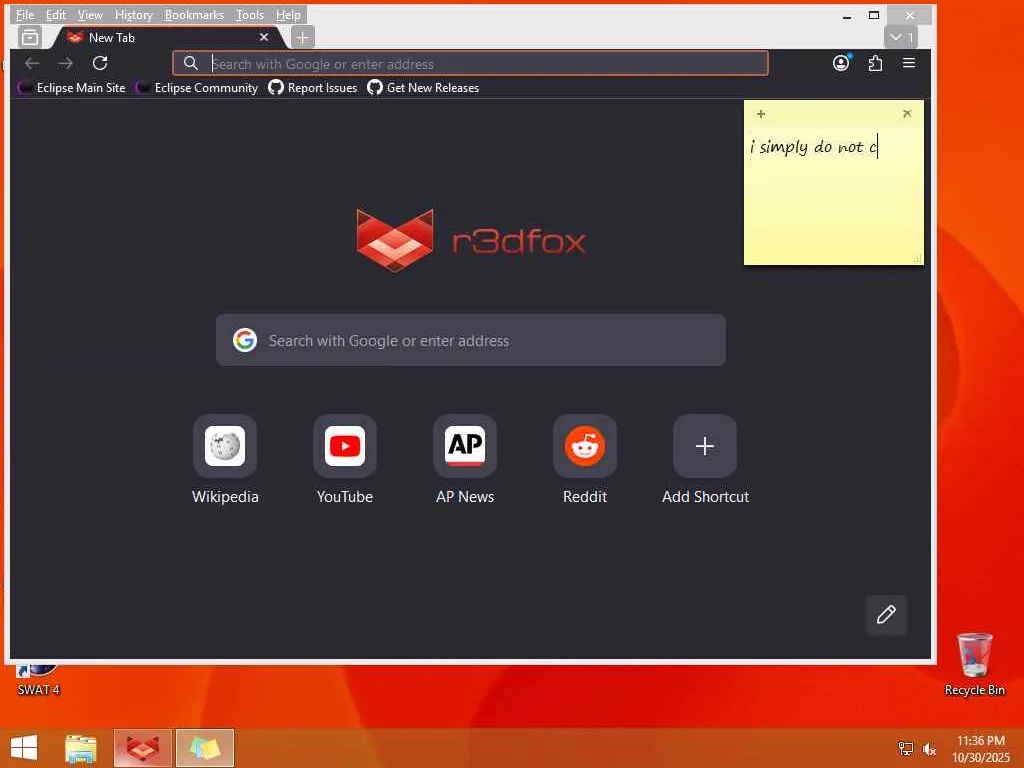Open Eclipse Community bookmark
Screen dimensions: 1024x768
(197, 88)
